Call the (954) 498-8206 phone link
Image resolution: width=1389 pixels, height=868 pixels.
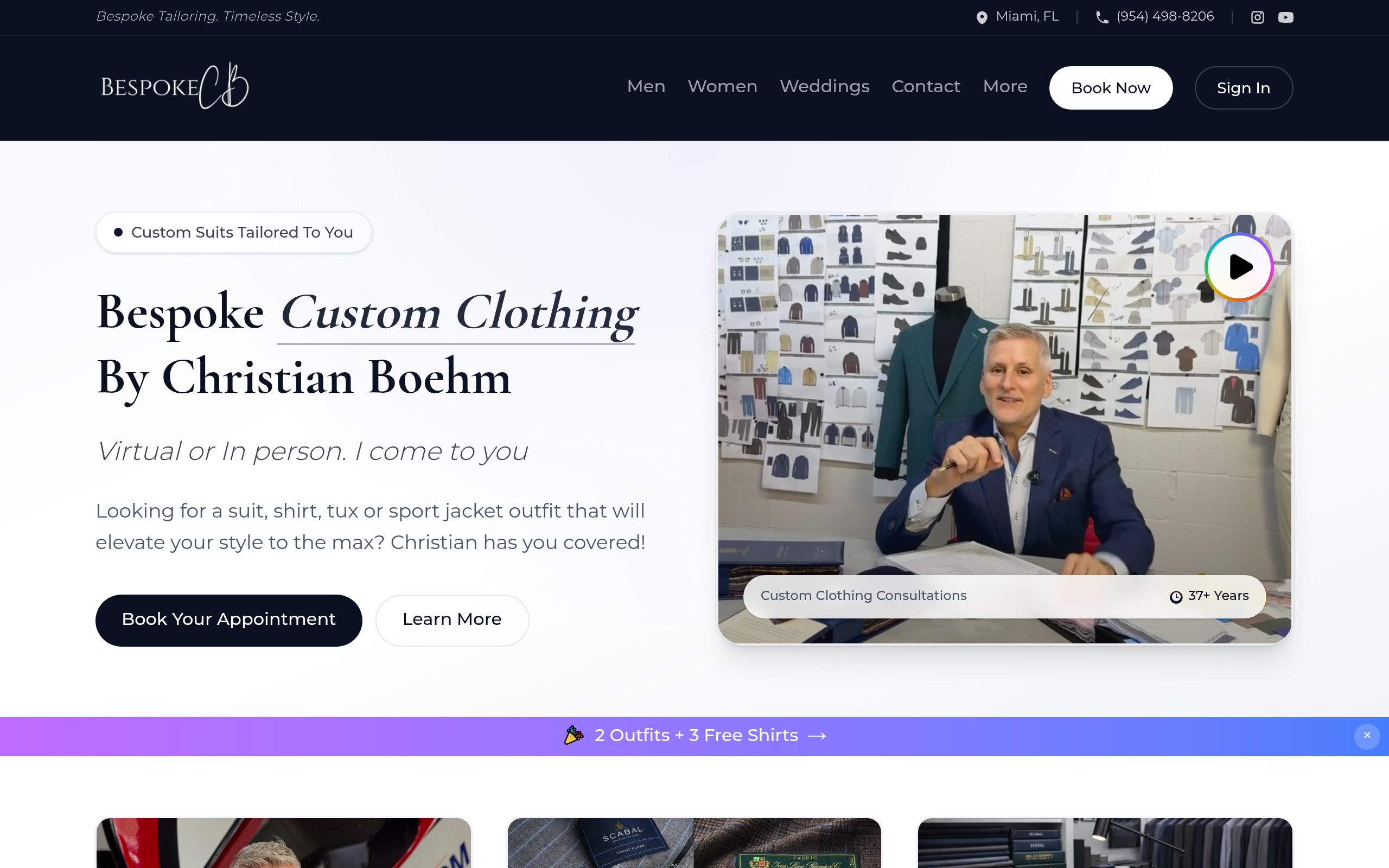tap(1164, 17)
